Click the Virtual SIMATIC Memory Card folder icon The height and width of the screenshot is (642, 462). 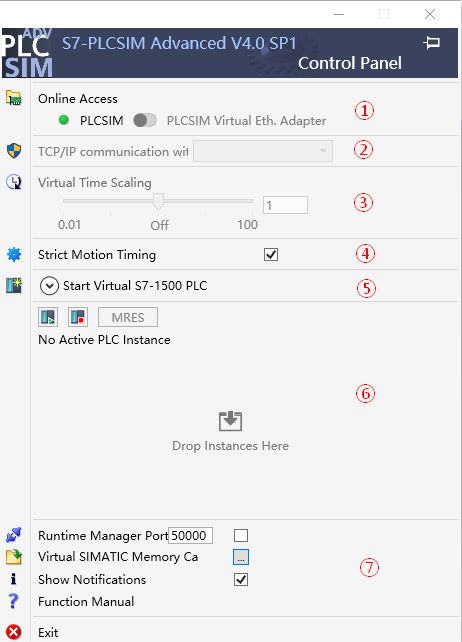(14, 557)
